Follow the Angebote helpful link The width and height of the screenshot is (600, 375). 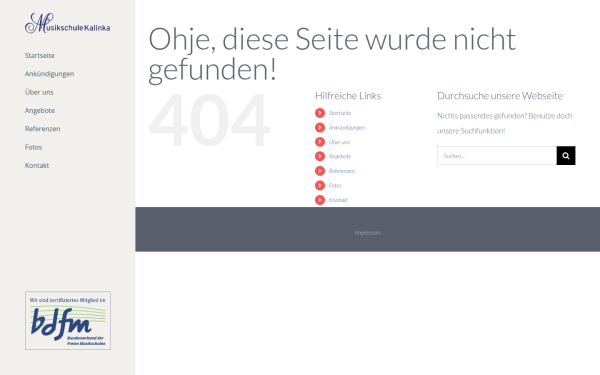pyautogui.click(x=340, y=156)
